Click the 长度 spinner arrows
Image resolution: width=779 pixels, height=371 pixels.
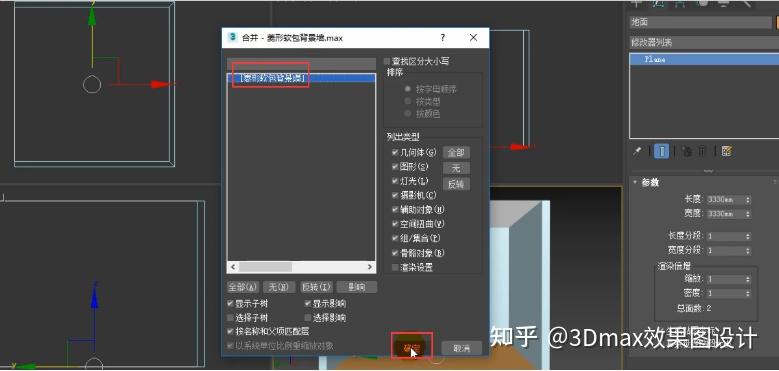748,200
